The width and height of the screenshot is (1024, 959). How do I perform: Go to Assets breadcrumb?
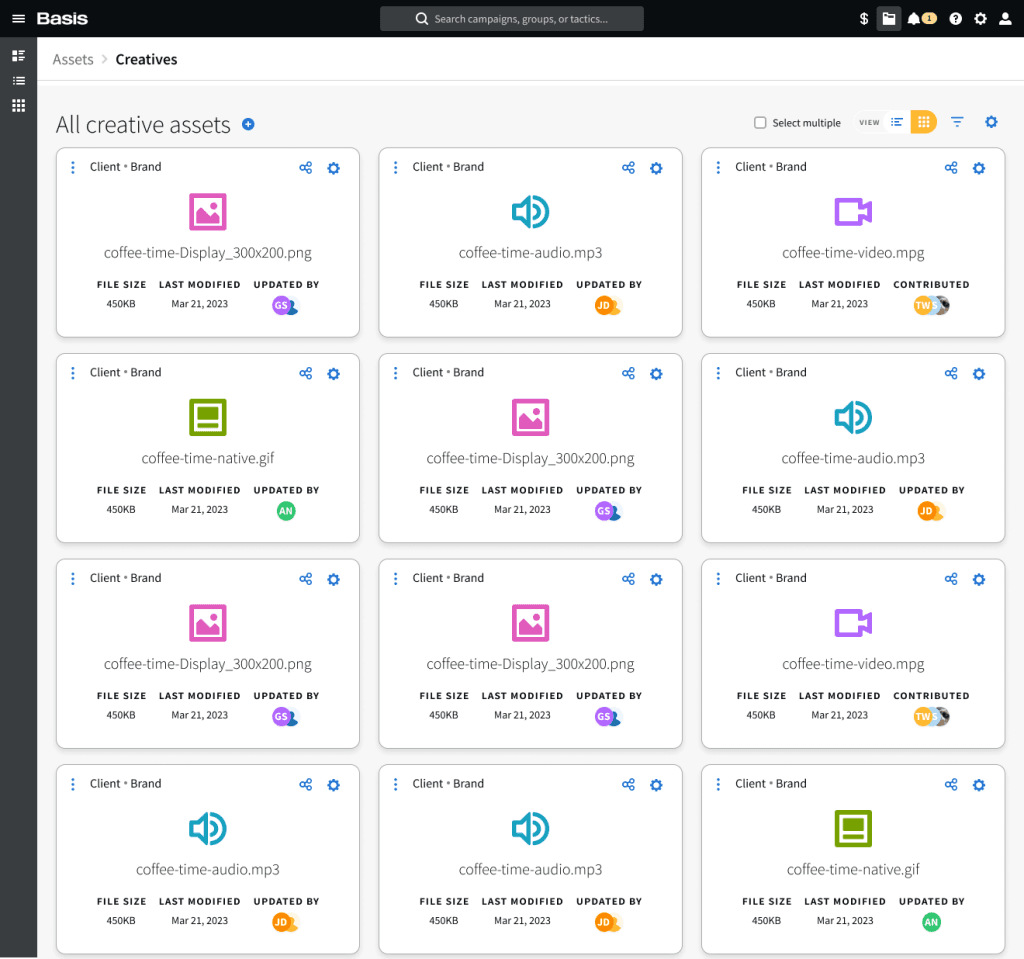click(73, 60)
